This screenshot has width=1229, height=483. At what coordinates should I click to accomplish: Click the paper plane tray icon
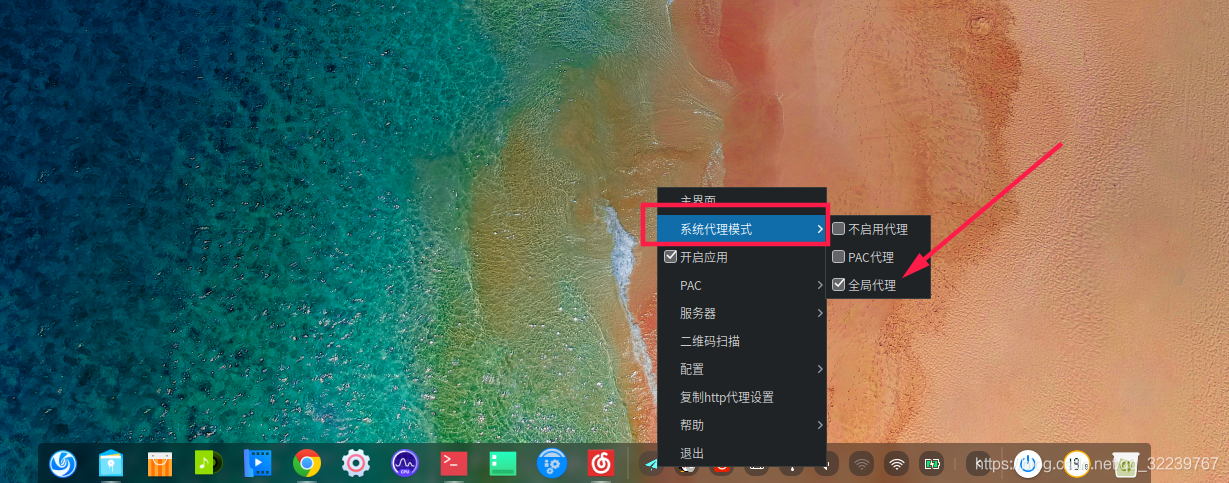[651, 464]
